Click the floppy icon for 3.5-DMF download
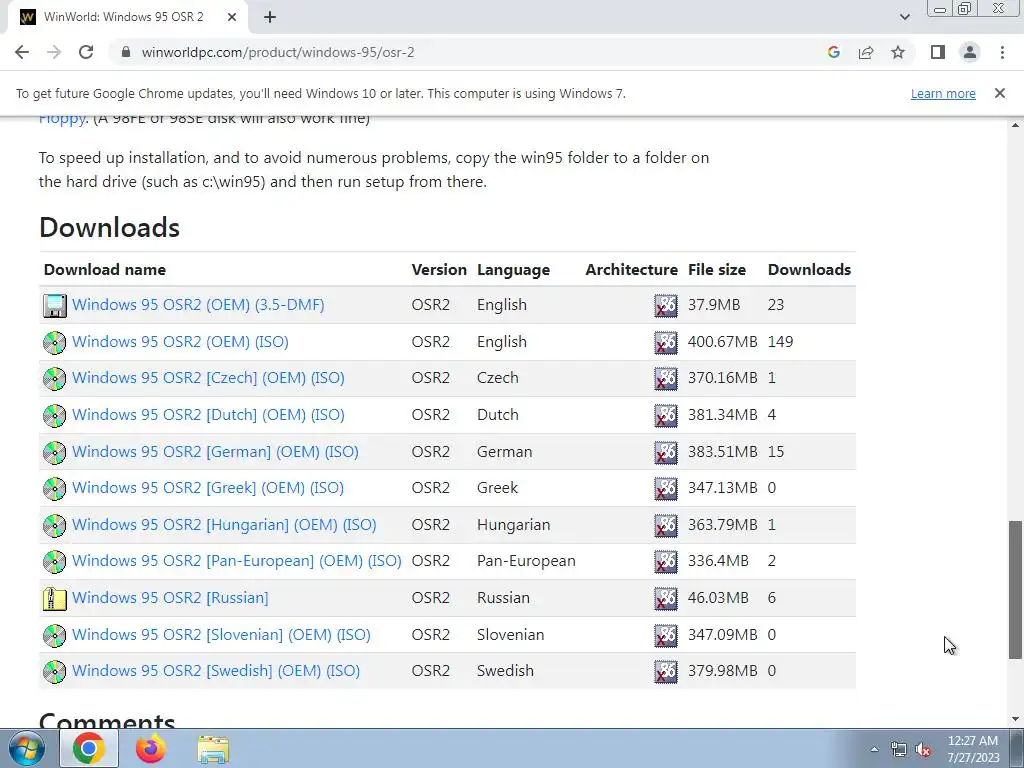This screenshot has width=1024, height=768. [54, 305]
